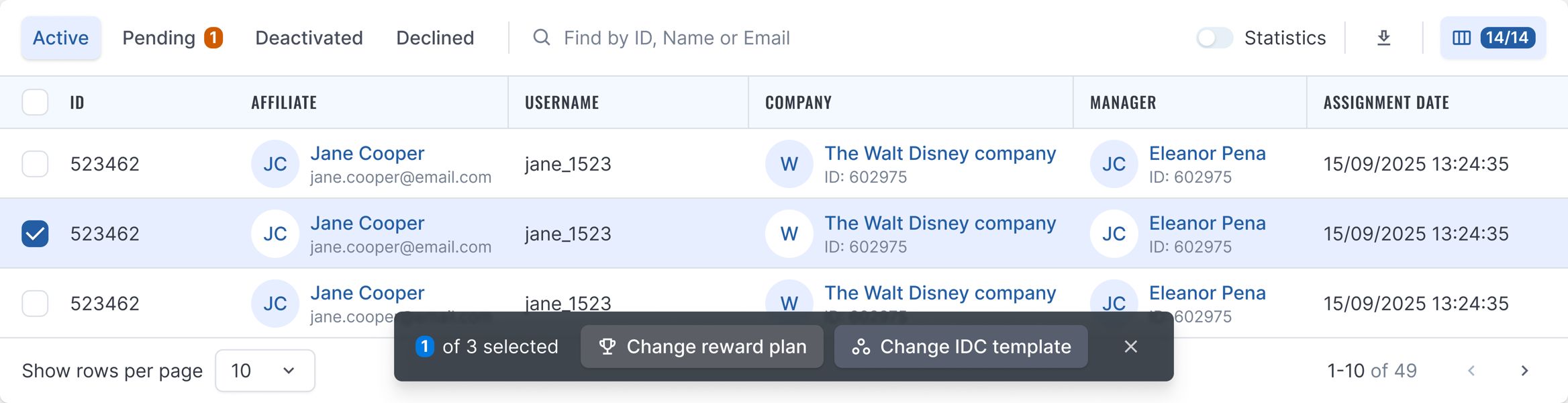Go to next page arrow
Screen dimensions: 1568x403
coord(1525,371)
